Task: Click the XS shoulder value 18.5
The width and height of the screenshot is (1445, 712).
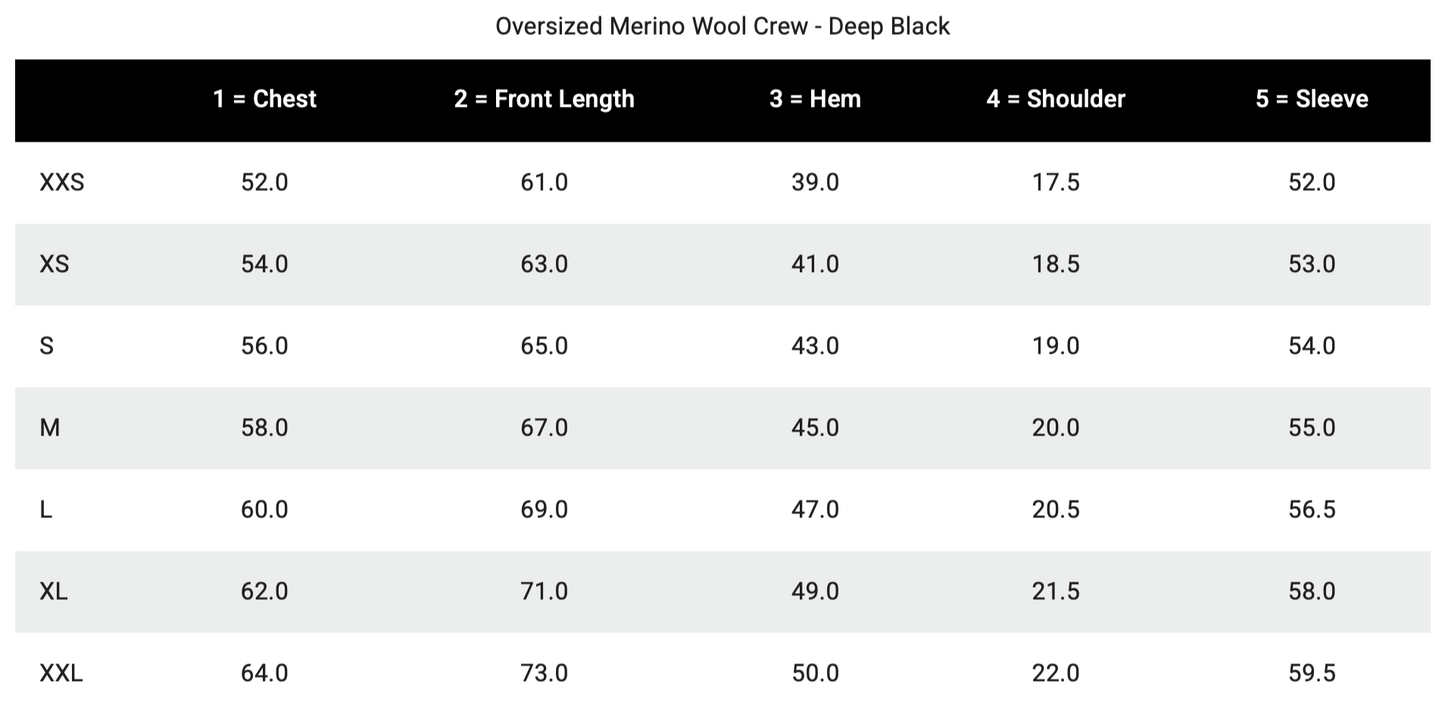Action: [1056, 264]
